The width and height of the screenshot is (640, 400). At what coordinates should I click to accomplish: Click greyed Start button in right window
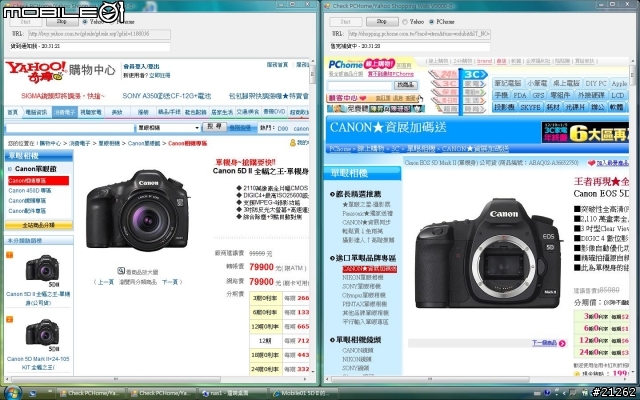tap(345, 21)
